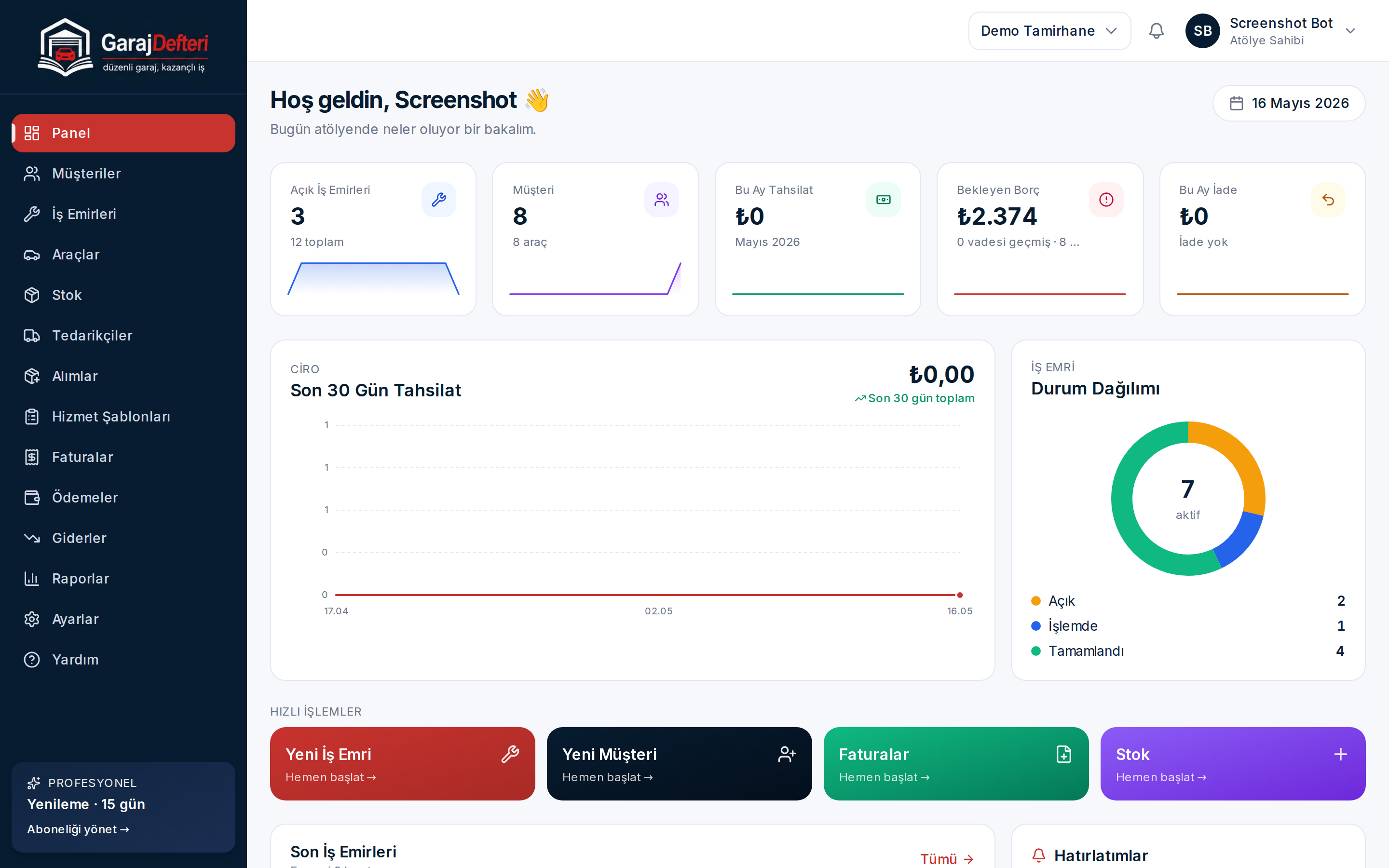Click the GarajDefteri logo

pyautogui.click(x=123, y=46)
